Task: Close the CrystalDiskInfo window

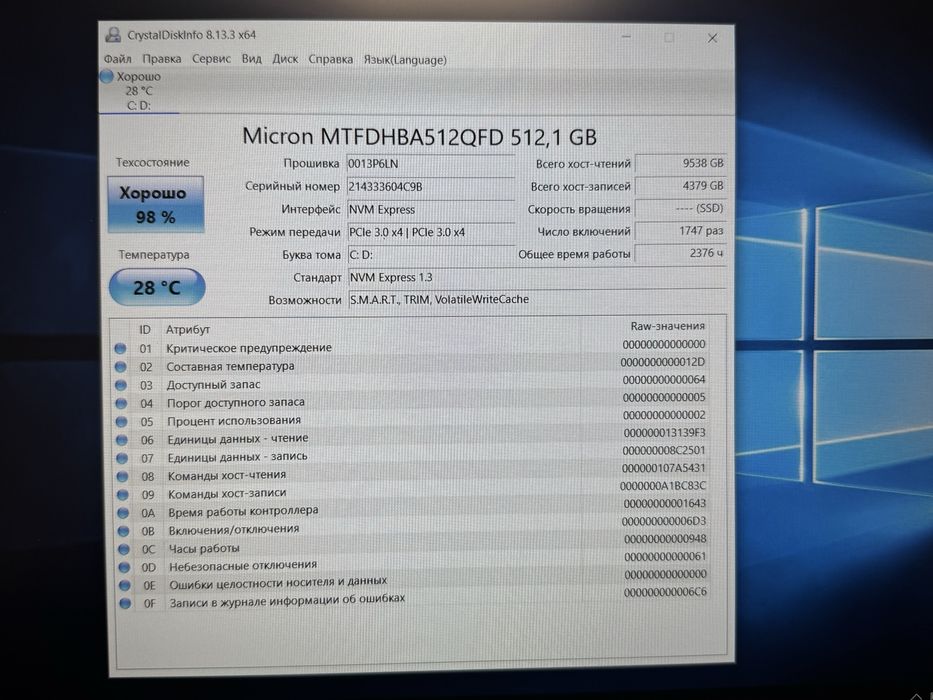Action: (712, 38)
